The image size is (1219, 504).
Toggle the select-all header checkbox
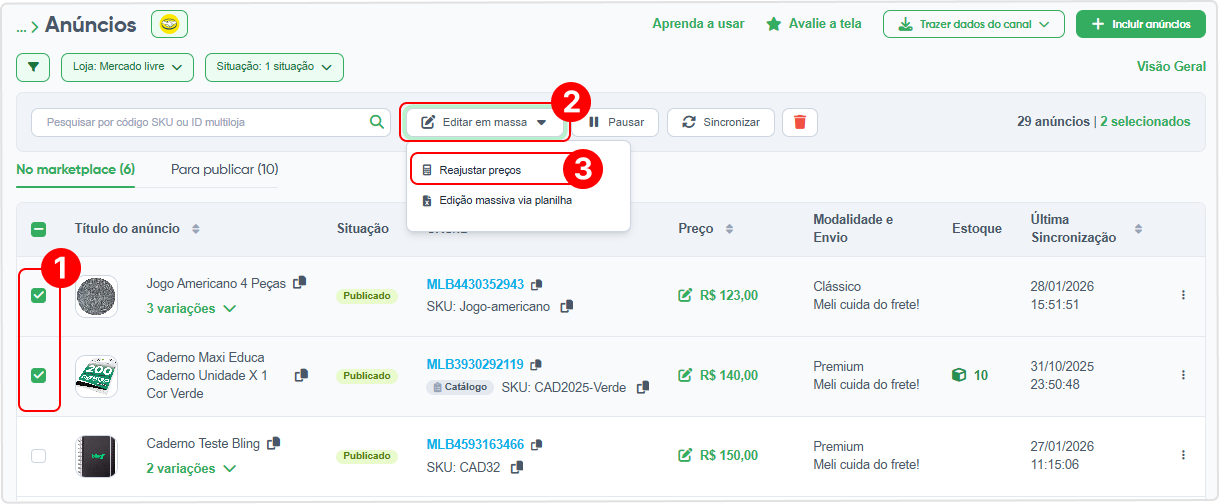(39, 229)
